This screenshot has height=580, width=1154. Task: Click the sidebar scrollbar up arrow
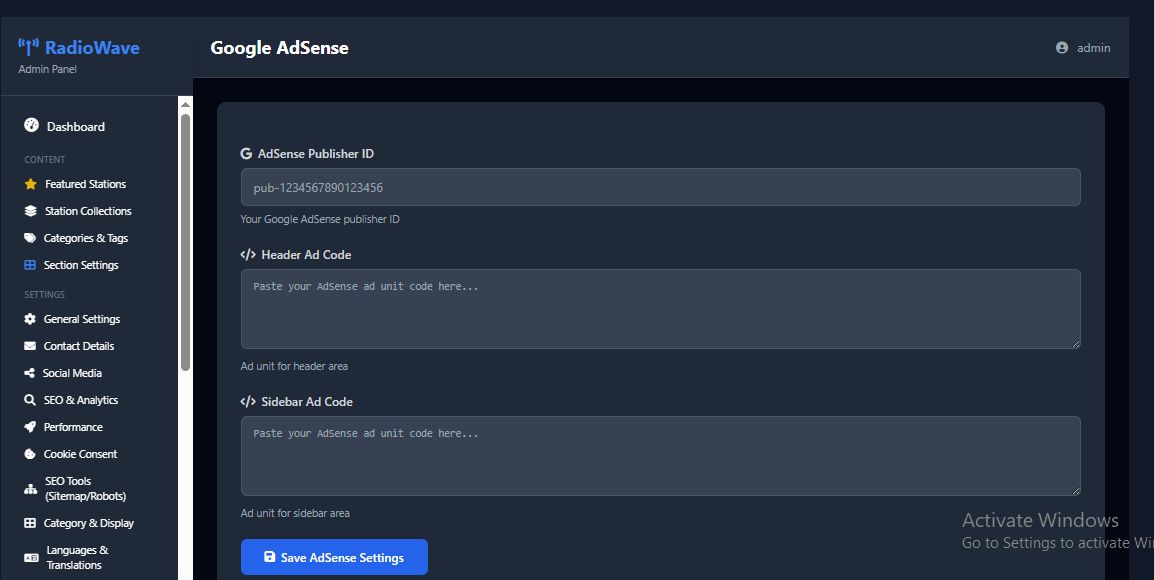click(185, 104)
